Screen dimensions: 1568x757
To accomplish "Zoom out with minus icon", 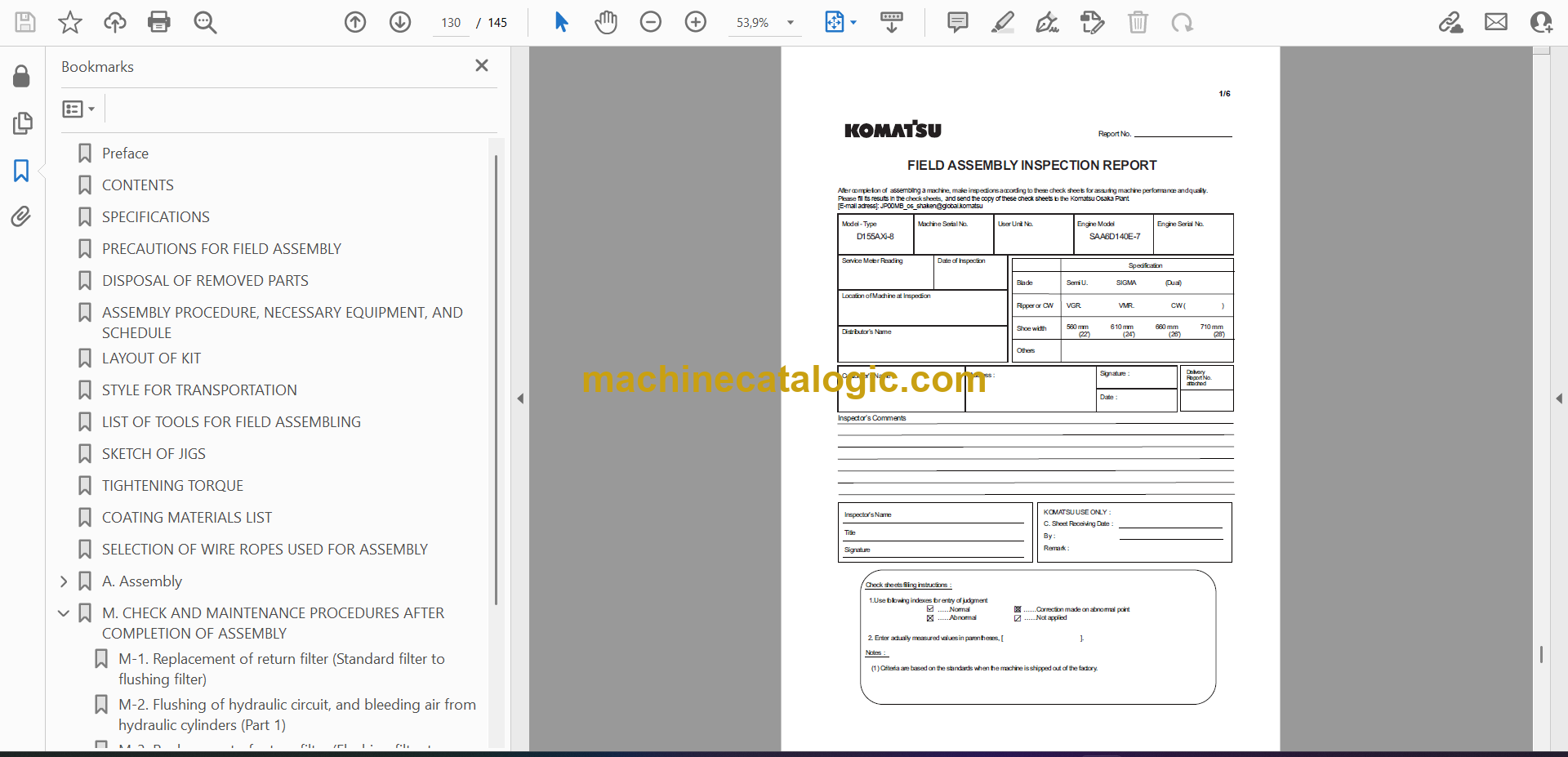I will pyautogui.click(x=651, y=22).
